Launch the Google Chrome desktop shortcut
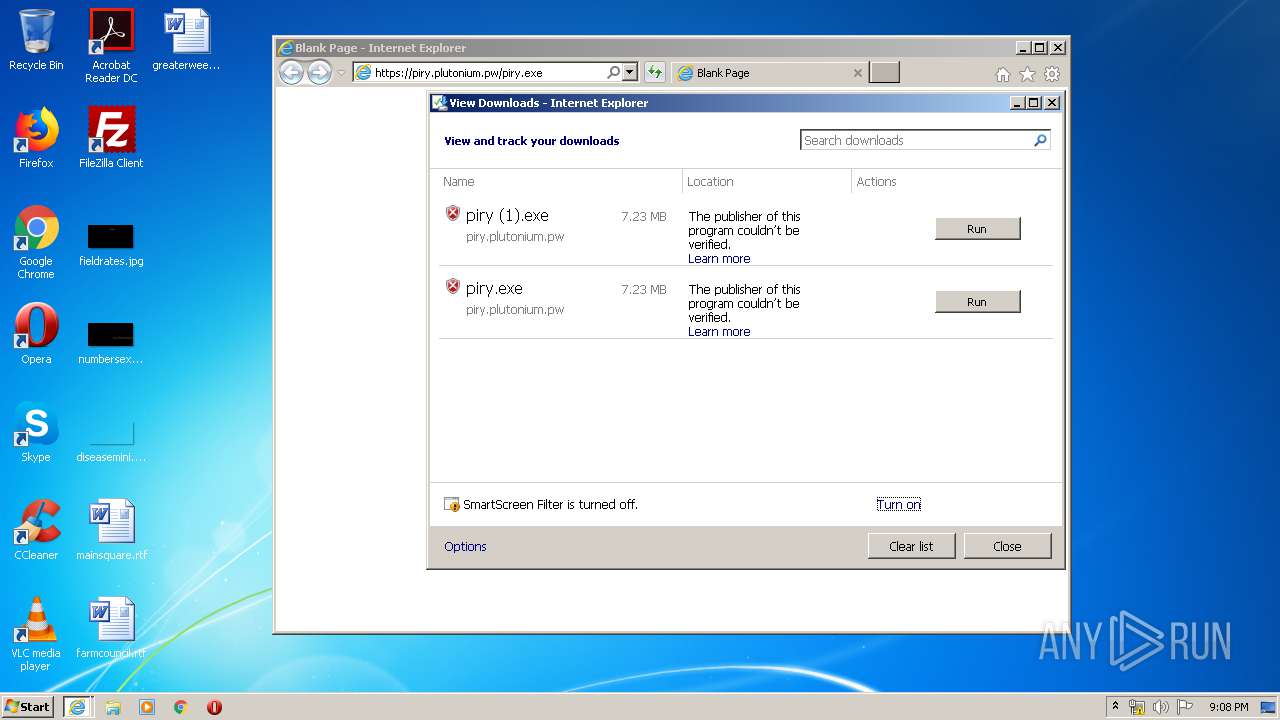 pos(36,242)
